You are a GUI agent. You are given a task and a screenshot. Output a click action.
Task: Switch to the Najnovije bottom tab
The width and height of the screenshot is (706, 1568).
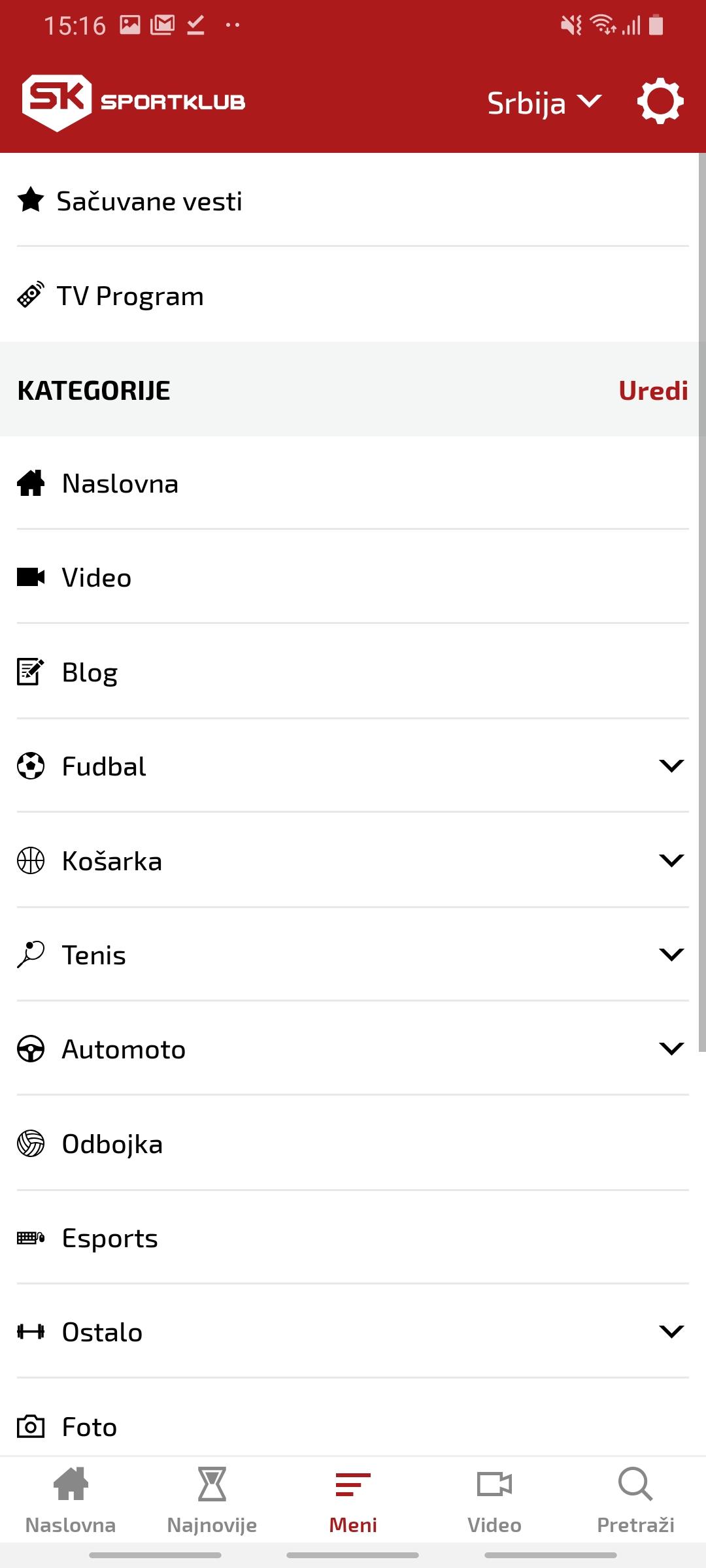[212, 1501]
